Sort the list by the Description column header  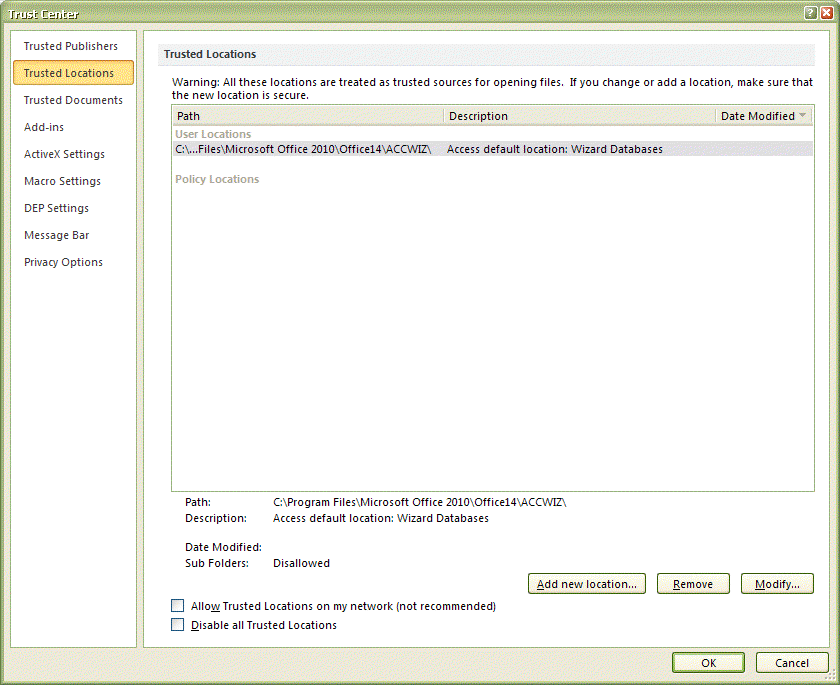580,116
